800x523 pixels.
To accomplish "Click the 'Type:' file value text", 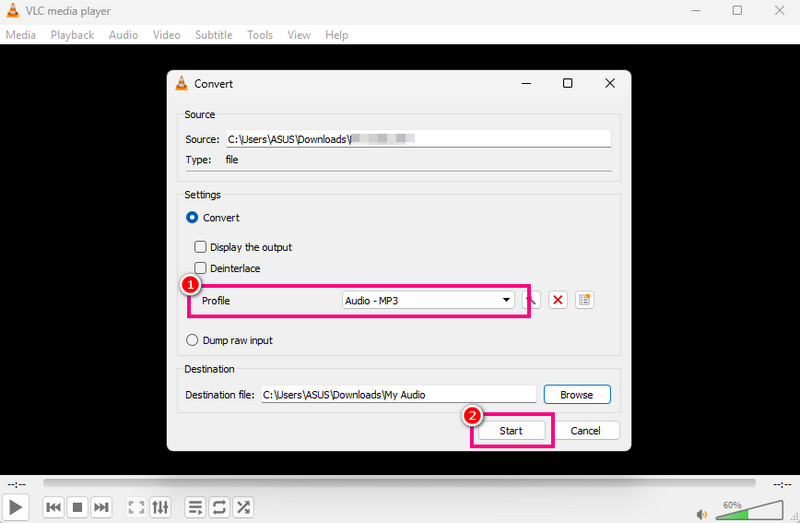I will pos(232,160).
